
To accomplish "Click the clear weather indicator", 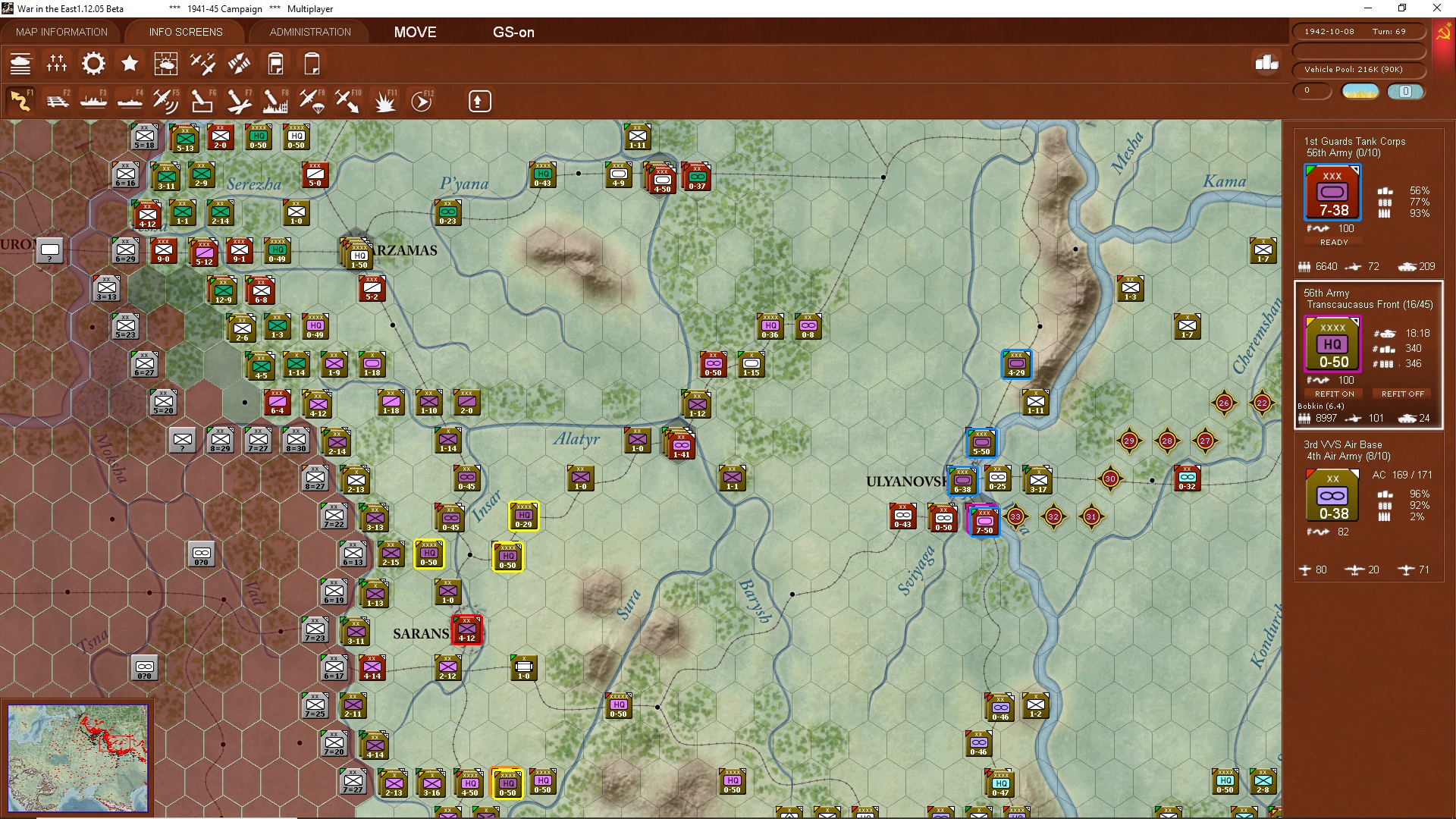I will (x=1360, y=92).
